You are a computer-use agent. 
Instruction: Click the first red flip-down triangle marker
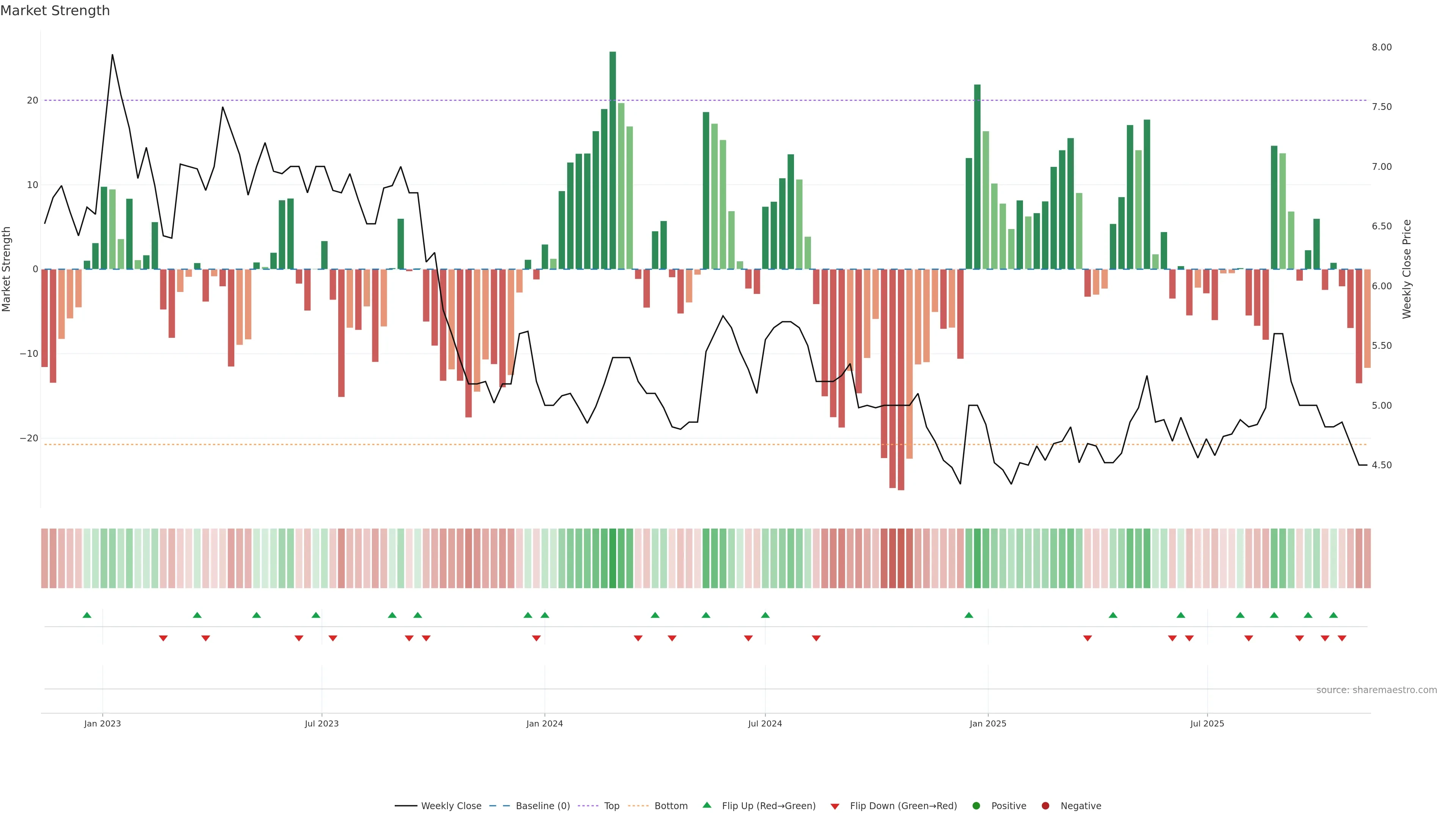(163, 638)
